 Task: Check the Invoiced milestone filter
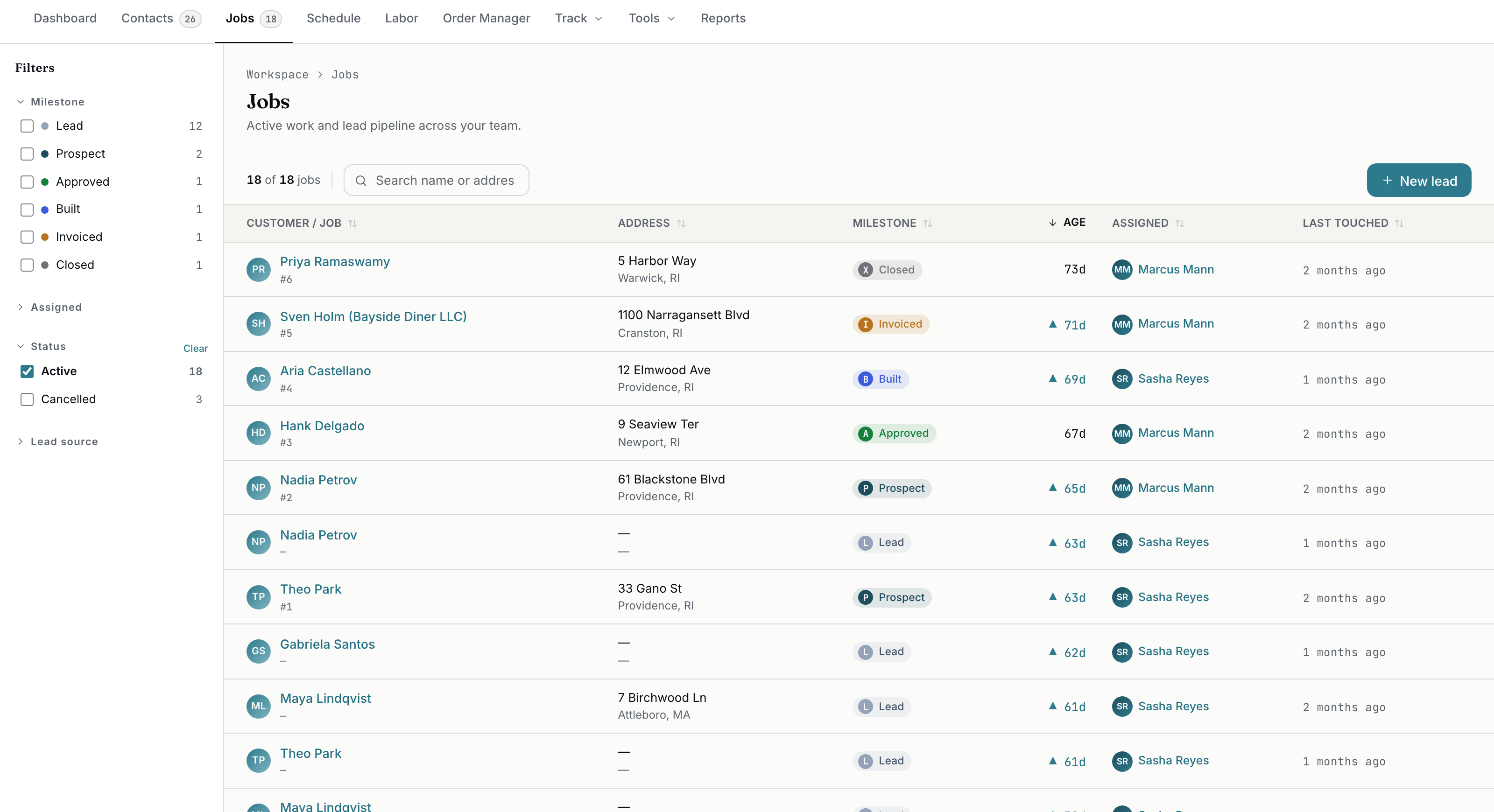(x=27, y=237)
